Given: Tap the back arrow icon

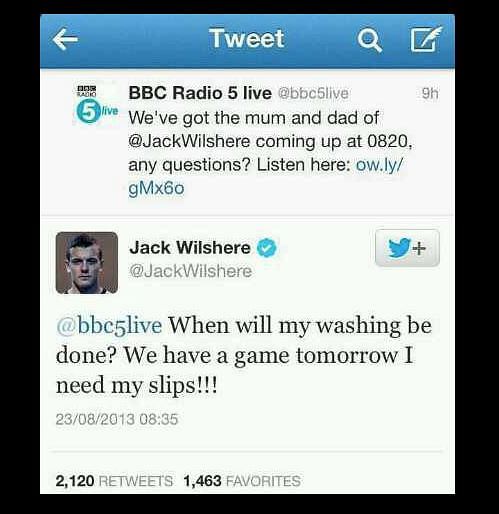Looking at the screenshot, I should coord(65,39).
